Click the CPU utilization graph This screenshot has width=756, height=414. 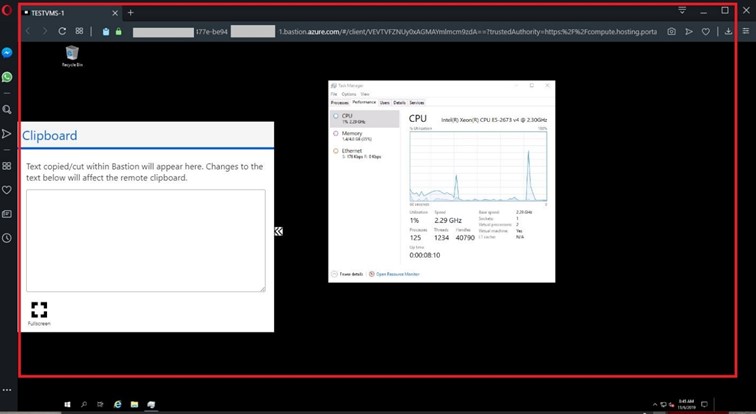[x=478, y=166]
